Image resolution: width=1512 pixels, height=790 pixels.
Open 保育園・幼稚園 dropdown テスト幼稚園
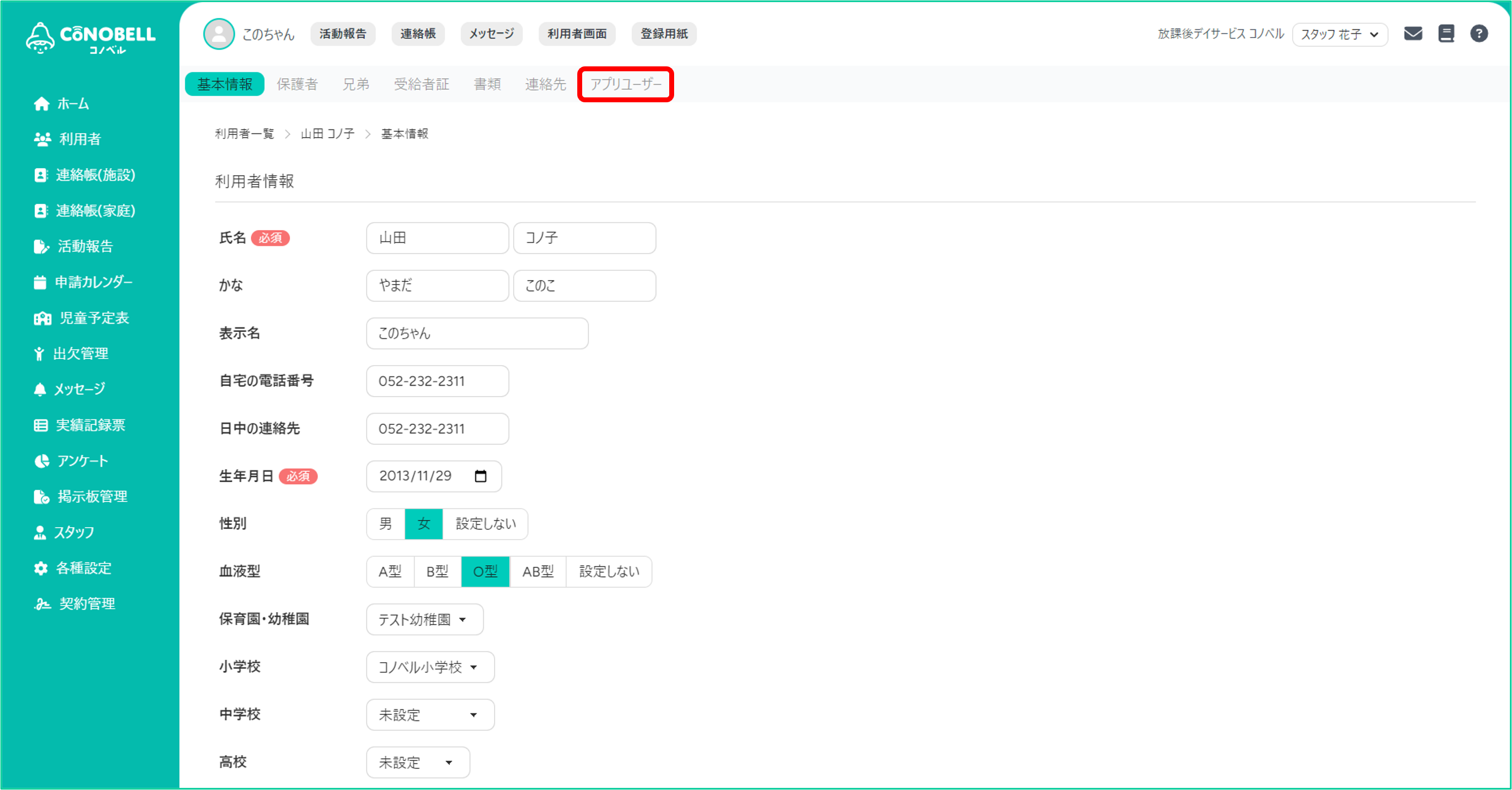pyautogui.click(x=425, y=619)
